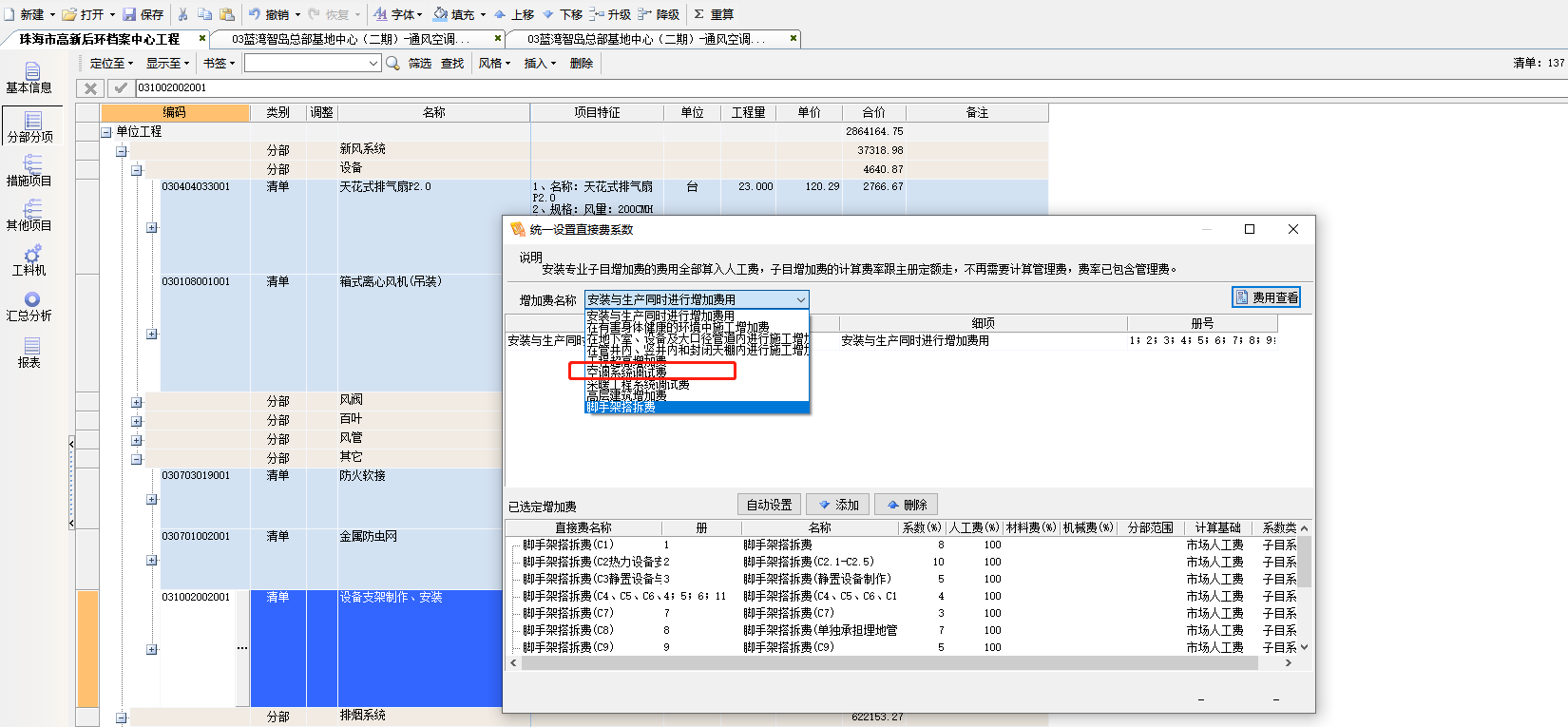Click the 降级 demote level icon

[x=645, y=14]
